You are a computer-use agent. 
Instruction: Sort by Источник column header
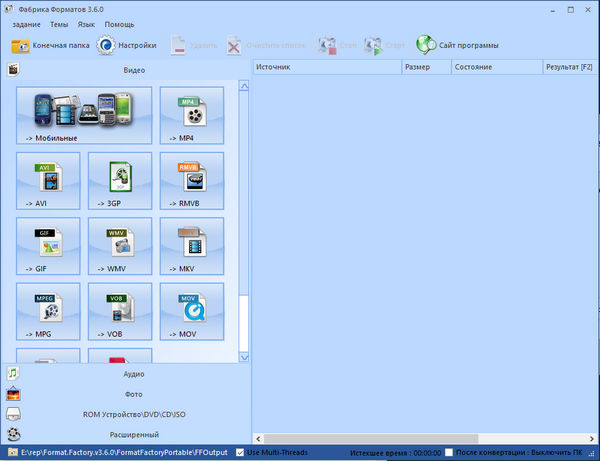pyautogui.click(x=327, y=67)
